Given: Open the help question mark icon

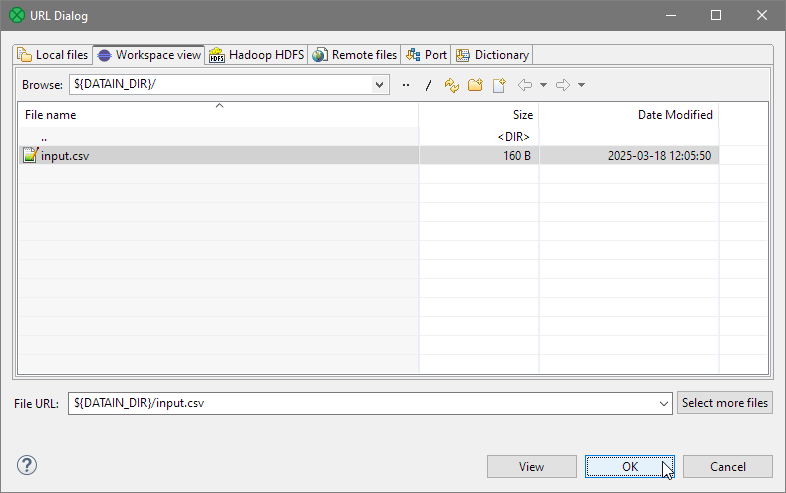Looking at the screenshot, I should pyautogui.click(x=27, y=465).
